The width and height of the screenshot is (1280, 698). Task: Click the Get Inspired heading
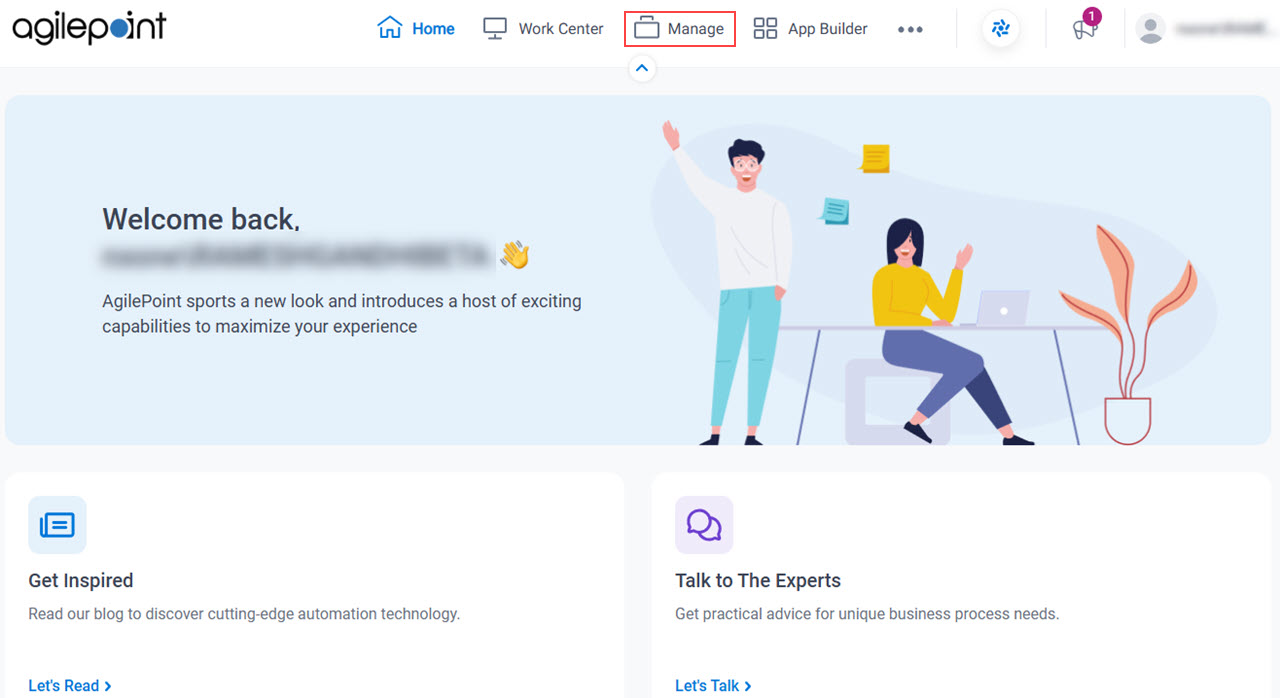(81, 580)
